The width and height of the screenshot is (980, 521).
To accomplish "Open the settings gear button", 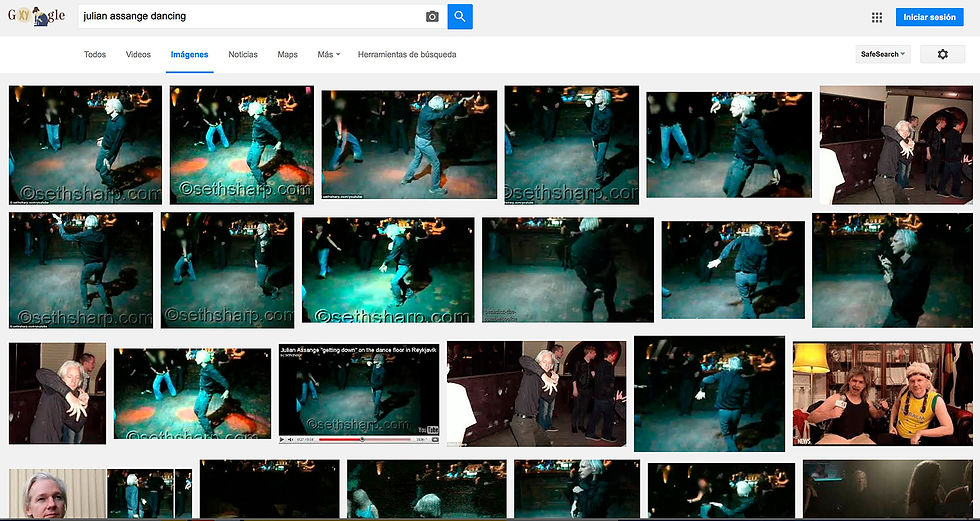I will (942, 54).
